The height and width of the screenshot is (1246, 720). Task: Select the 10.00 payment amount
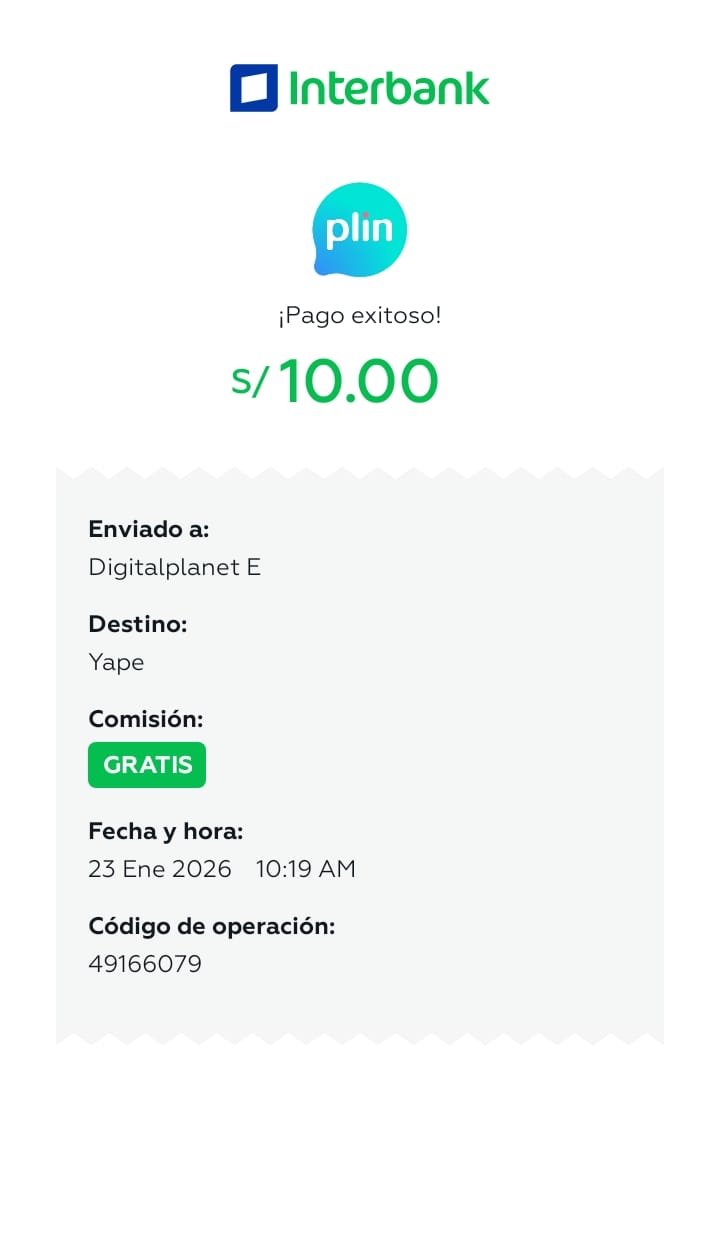[358, 381]
